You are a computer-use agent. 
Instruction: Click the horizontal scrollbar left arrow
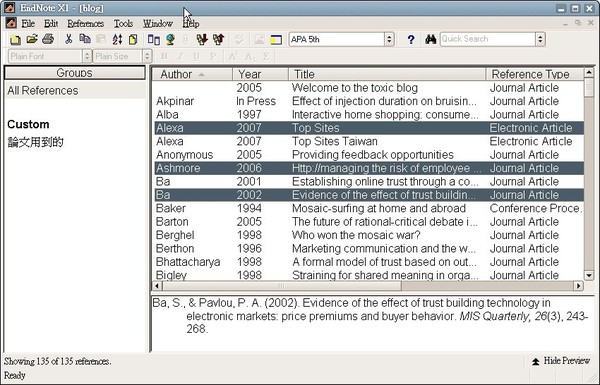click(x=157, y=285)
